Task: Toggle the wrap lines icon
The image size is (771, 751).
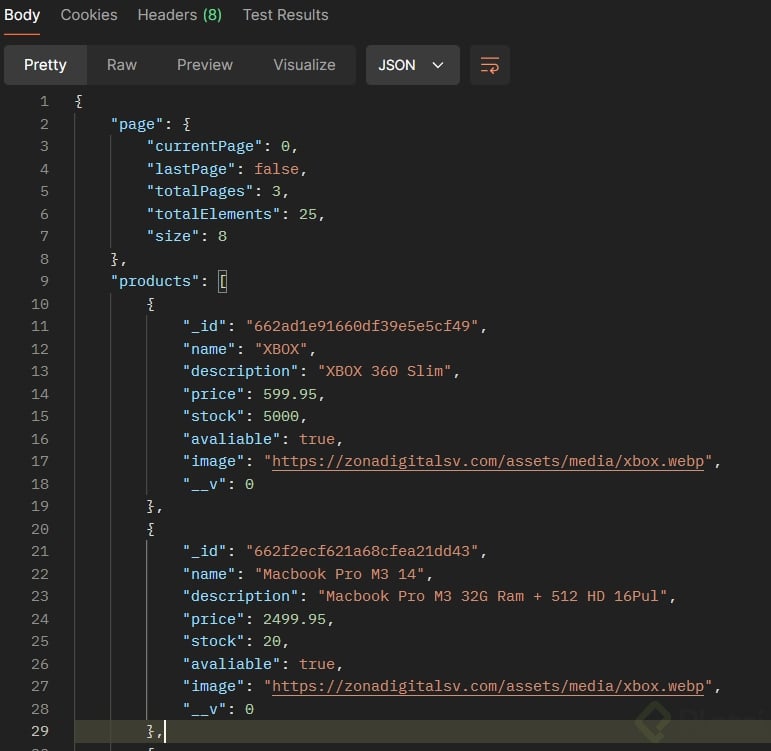Action: coord(490,65)
